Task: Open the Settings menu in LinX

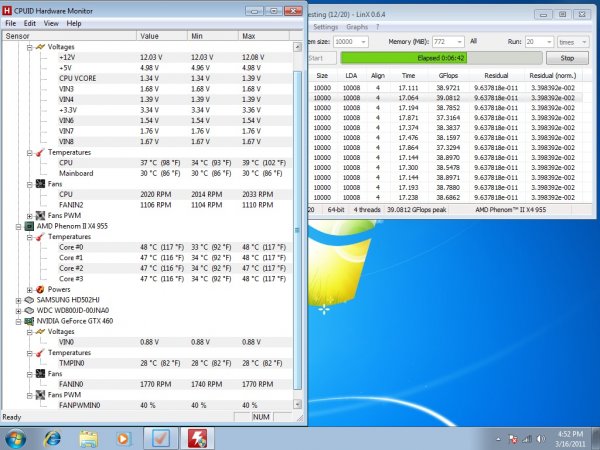Action: [x=326, y=27]
